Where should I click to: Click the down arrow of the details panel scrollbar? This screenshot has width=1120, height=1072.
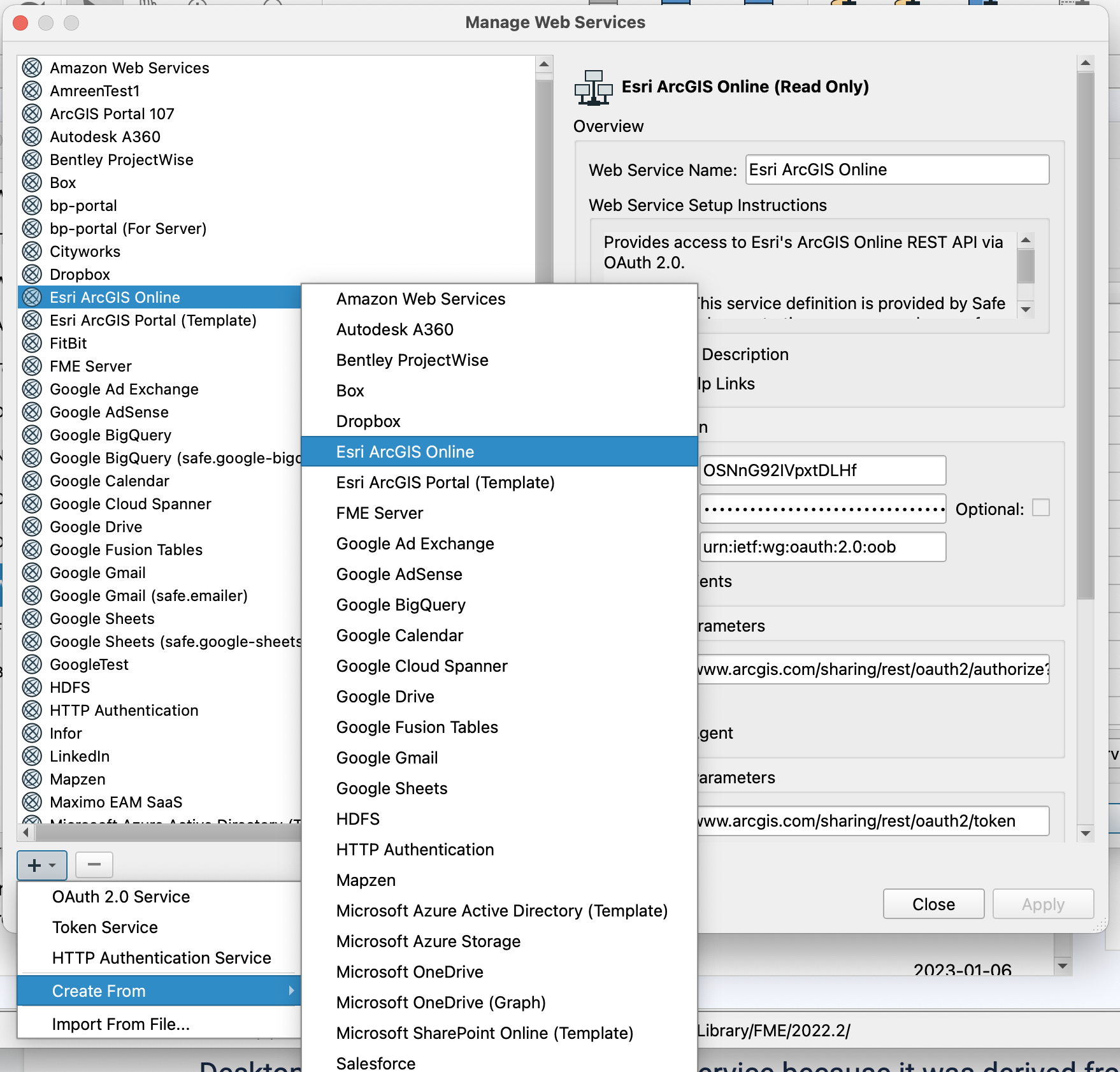coord(1086,833)
